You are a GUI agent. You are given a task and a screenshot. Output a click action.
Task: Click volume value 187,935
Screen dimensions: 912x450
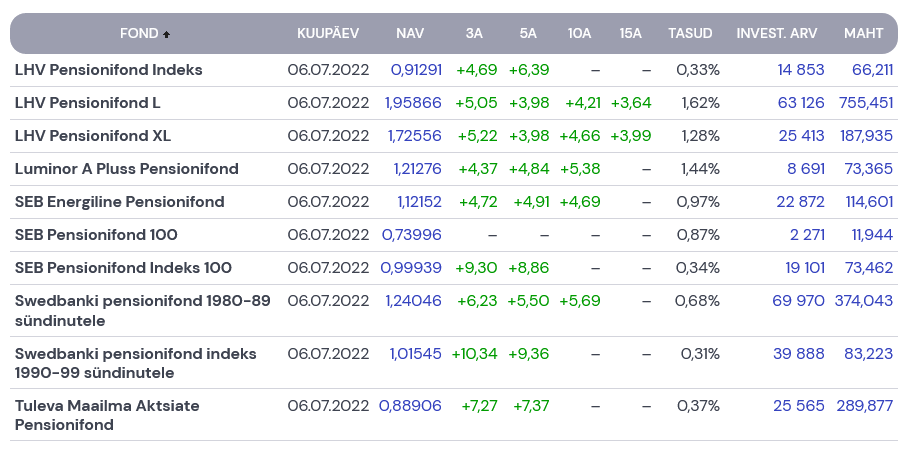click(x=867, y=136)
